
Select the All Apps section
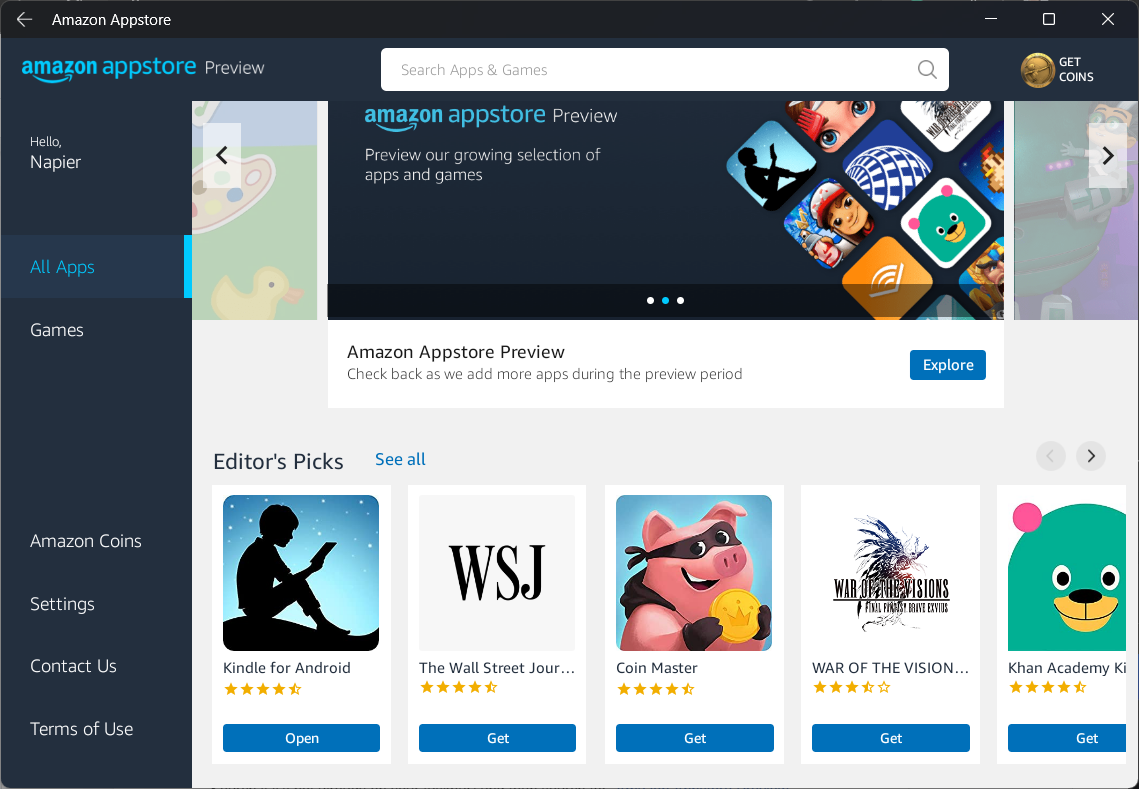tap(62, 267)
